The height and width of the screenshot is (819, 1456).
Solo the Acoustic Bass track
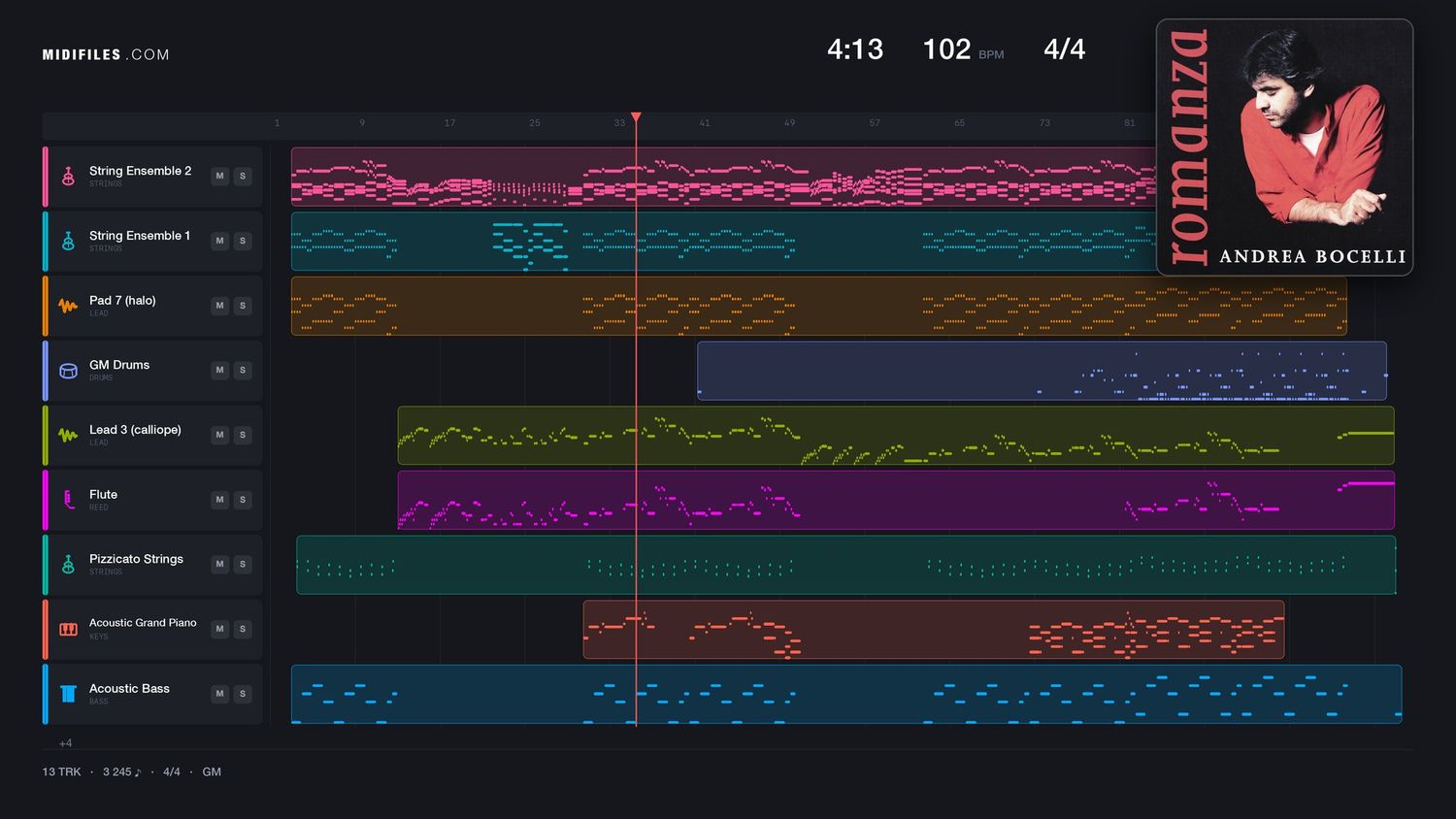[243, 694]
